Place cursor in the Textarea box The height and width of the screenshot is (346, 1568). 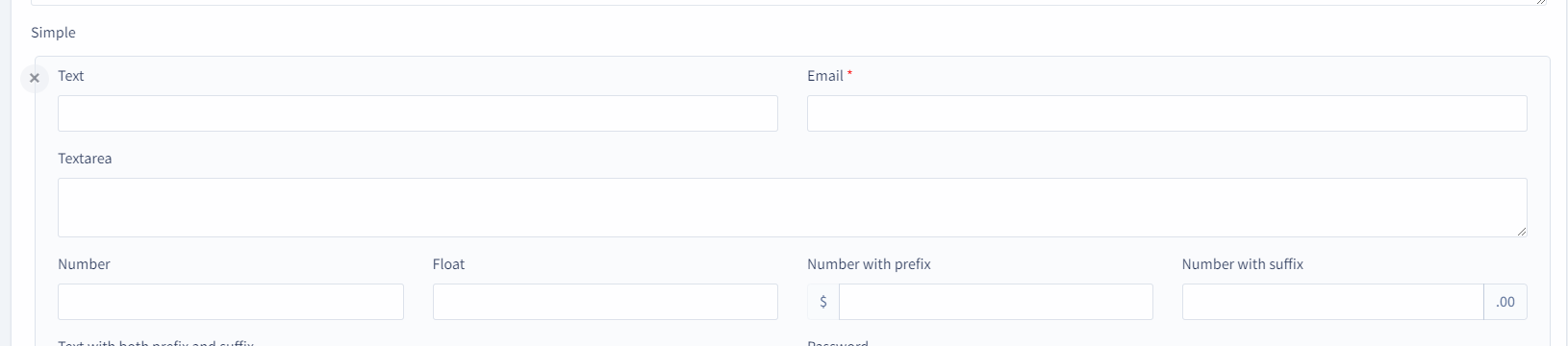click(792, 208)
